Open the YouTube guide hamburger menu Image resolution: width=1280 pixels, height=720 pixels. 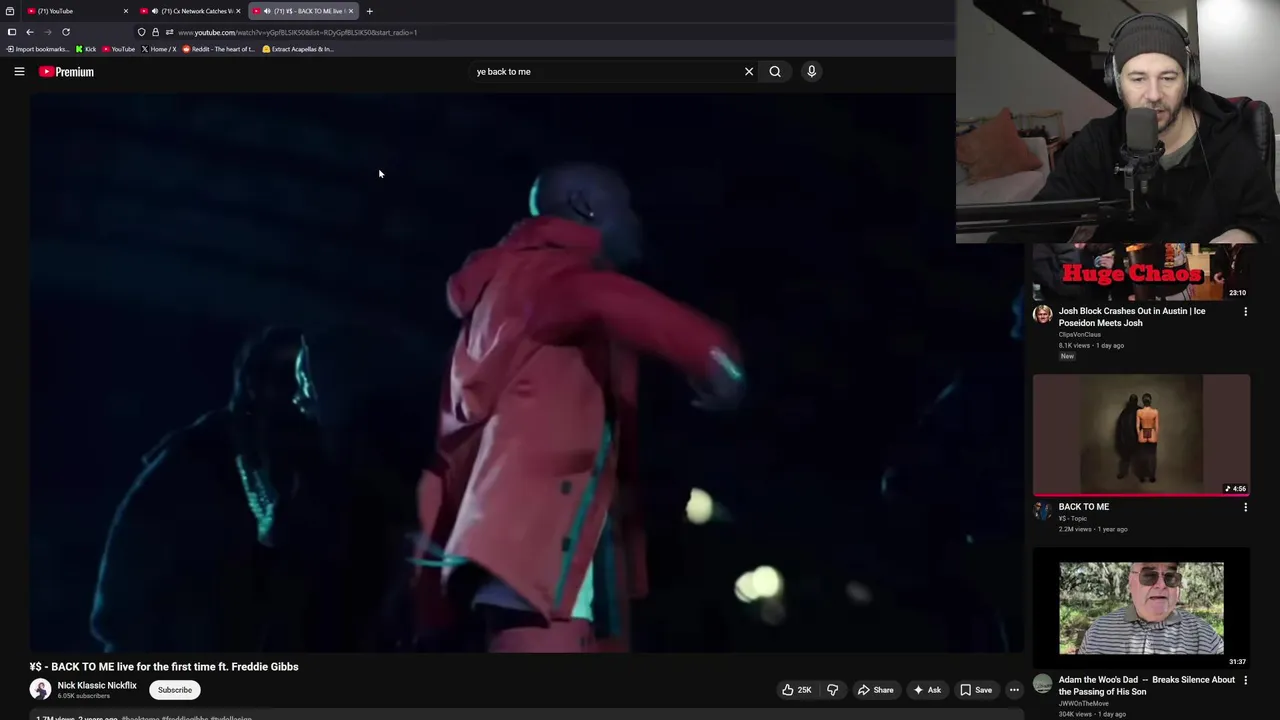(19, 71)
